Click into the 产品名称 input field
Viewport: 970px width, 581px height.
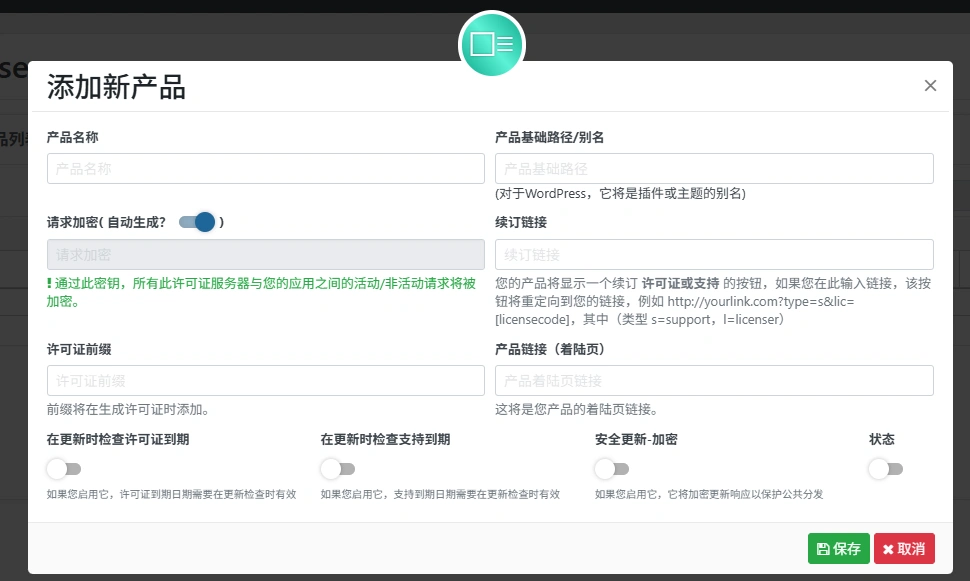point(265,168)
